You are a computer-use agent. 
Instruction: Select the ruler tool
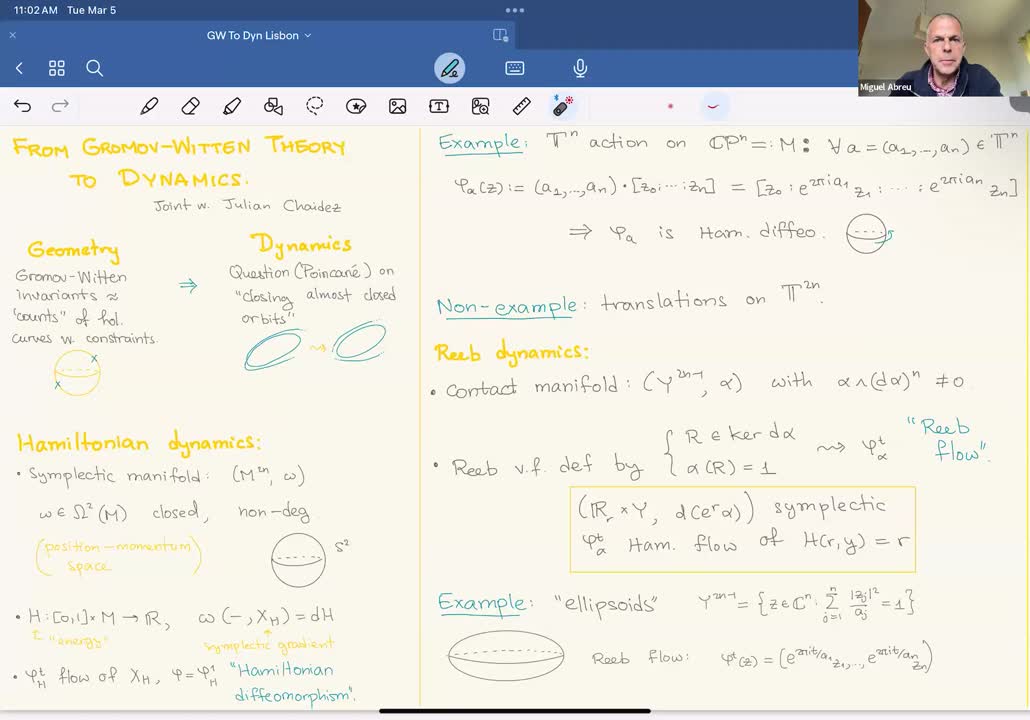[521, 105]
